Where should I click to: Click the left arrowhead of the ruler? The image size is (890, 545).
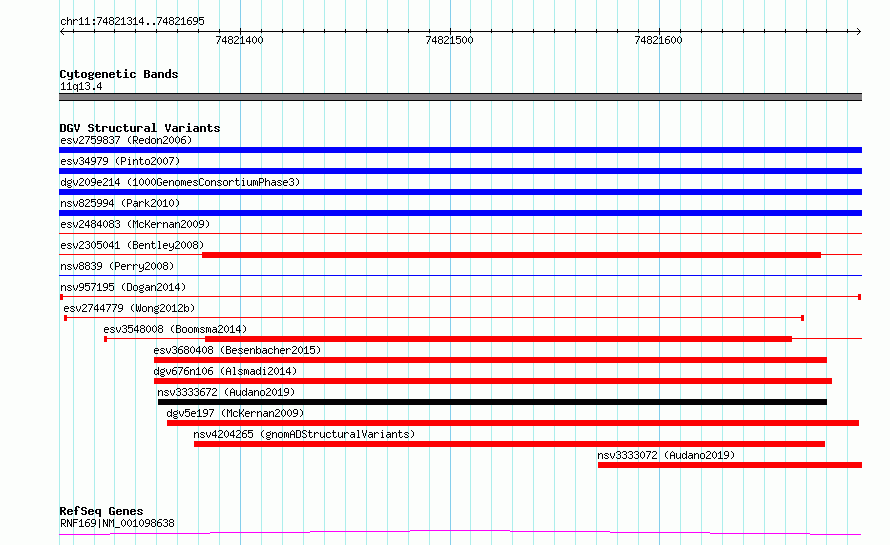(62, 31)
